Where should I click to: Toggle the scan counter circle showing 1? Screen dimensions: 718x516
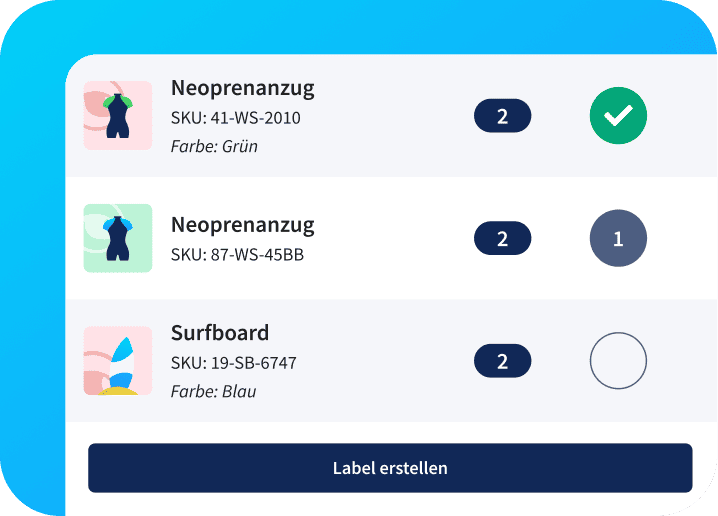618,239
